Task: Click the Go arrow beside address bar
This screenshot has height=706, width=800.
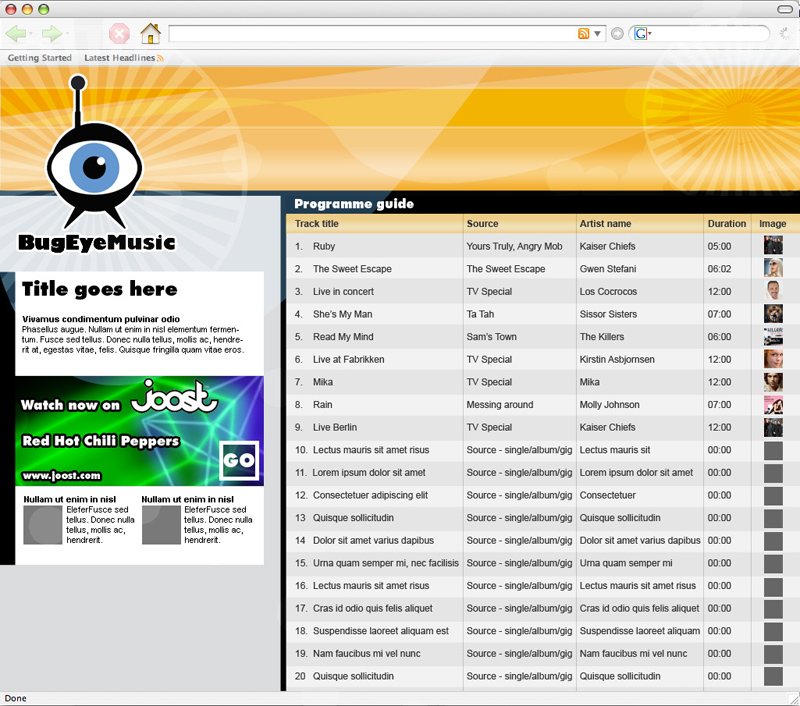Action: click(x=617, y=34)
